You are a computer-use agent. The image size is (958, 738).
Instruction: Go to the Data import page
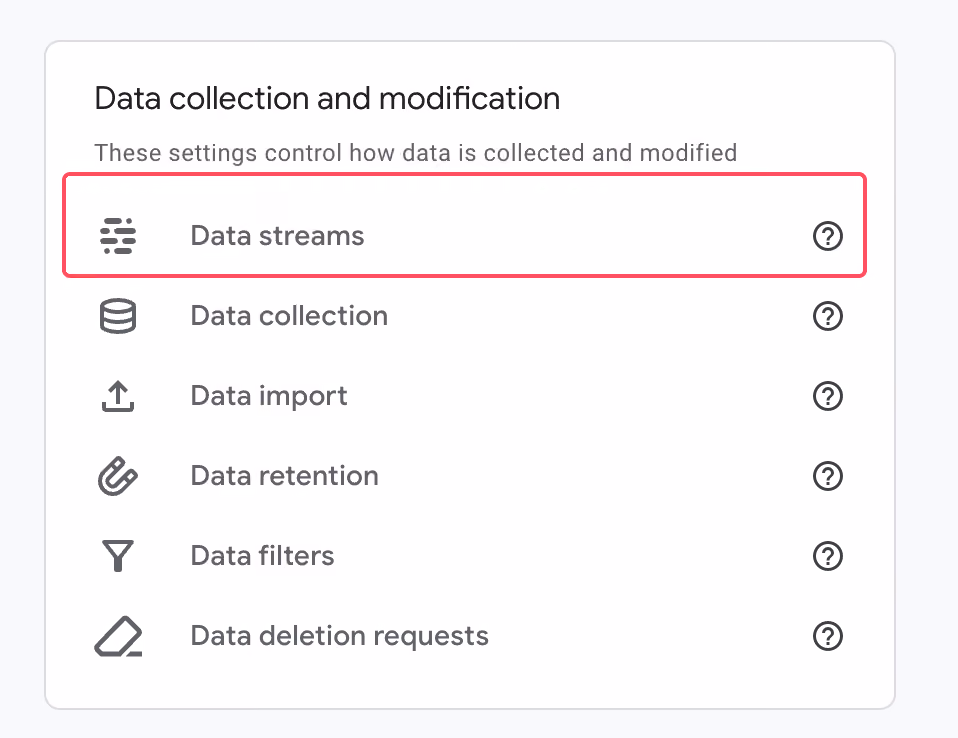[x=464, y=396]
